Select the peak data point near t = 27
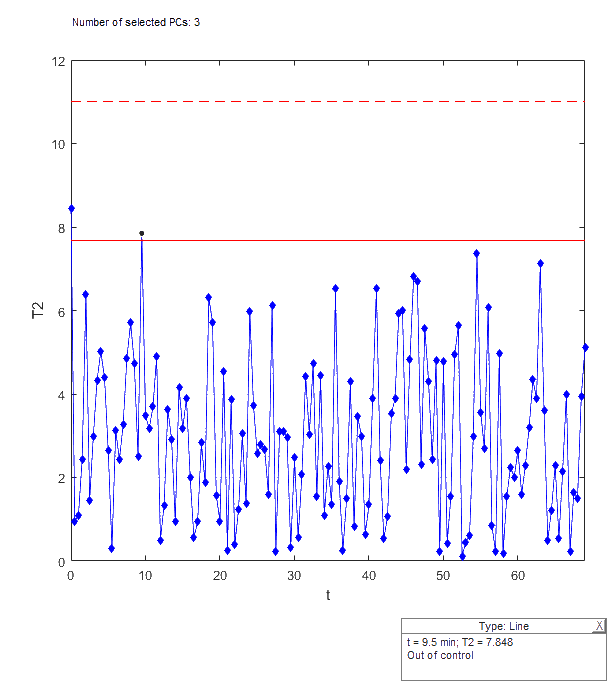The width and height of the screenshot is (610, 683). coord(272,305)
